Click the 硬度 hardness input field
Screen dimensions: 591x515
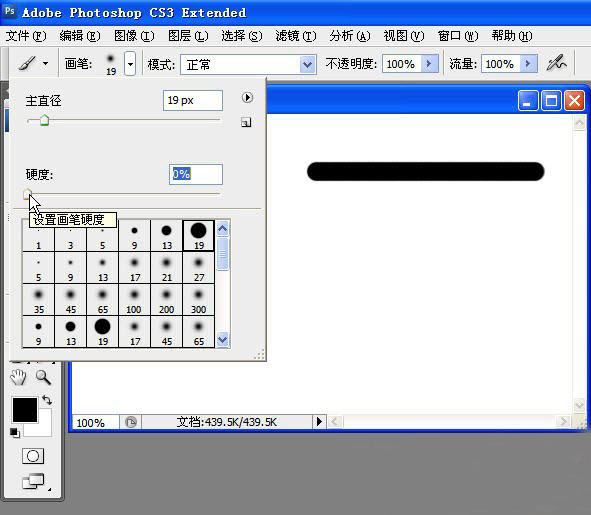196,174
